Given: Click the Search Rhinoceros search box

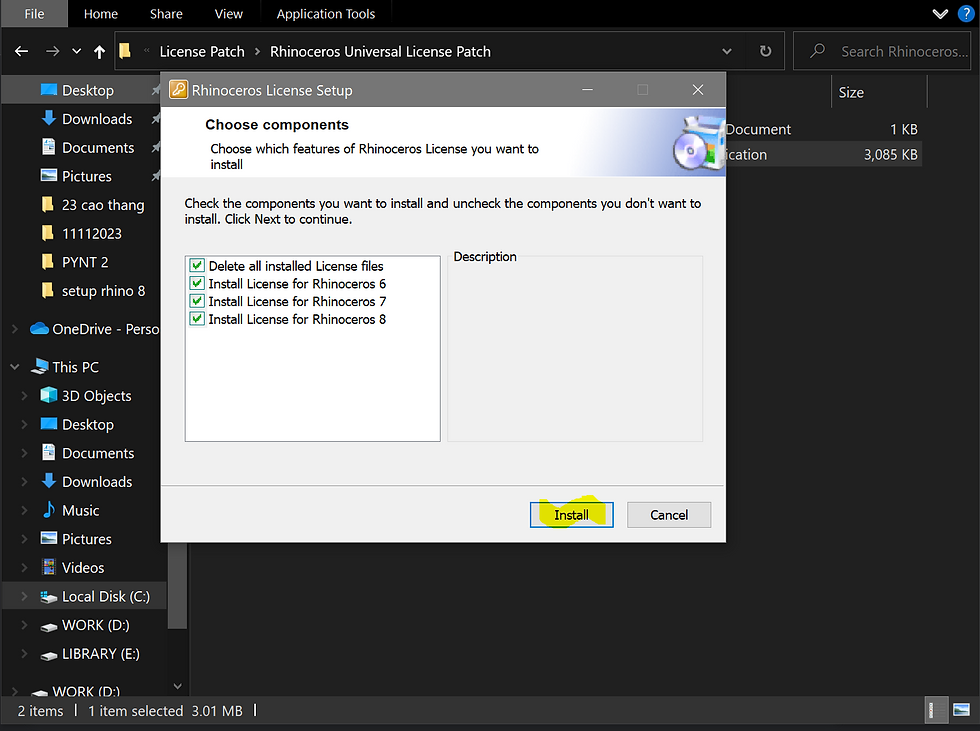Looking at the screenshot, I should coord(881,51).
